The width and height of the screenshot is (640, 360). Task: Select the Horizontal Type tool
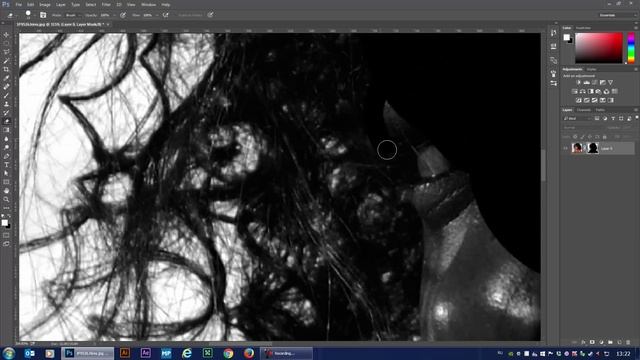tap(6, 164)
